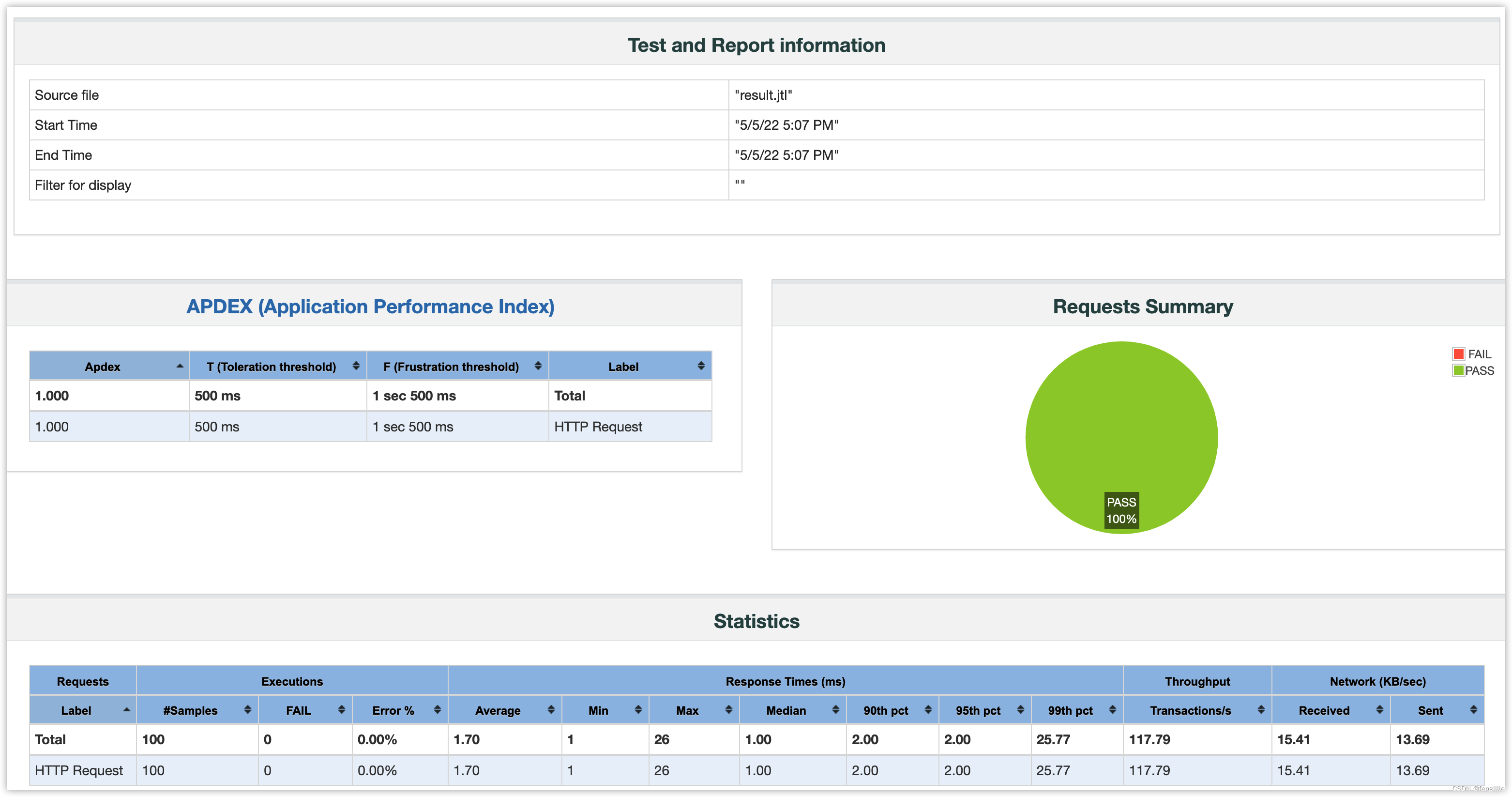
Task: Toggle FAIL series in pie legend
Action: click(1479, 354)
